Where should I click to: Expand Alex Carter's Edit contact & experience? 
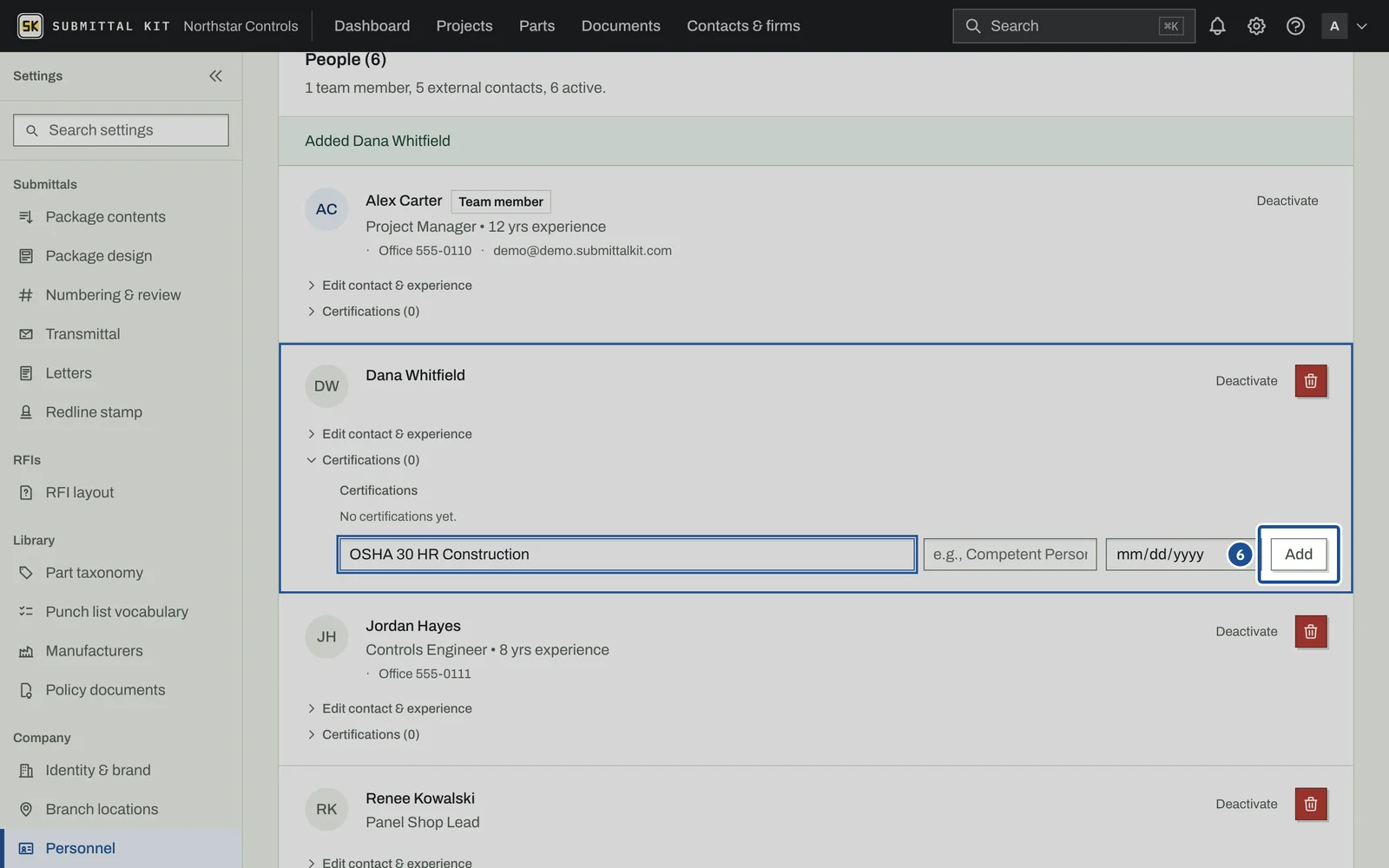(x=390, y=286)
